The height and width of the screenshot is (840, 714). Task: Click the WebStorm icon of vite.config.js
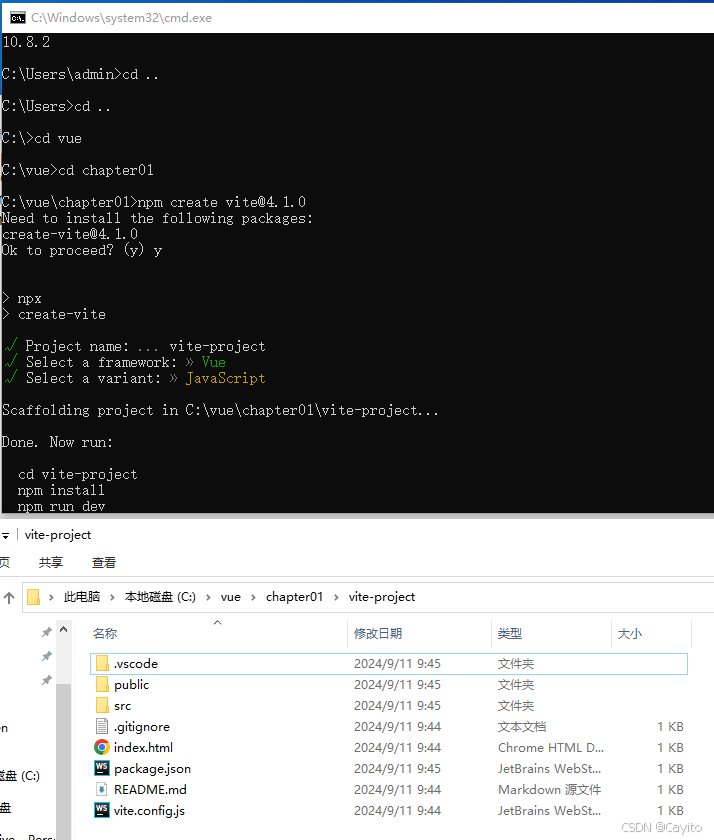102,811
